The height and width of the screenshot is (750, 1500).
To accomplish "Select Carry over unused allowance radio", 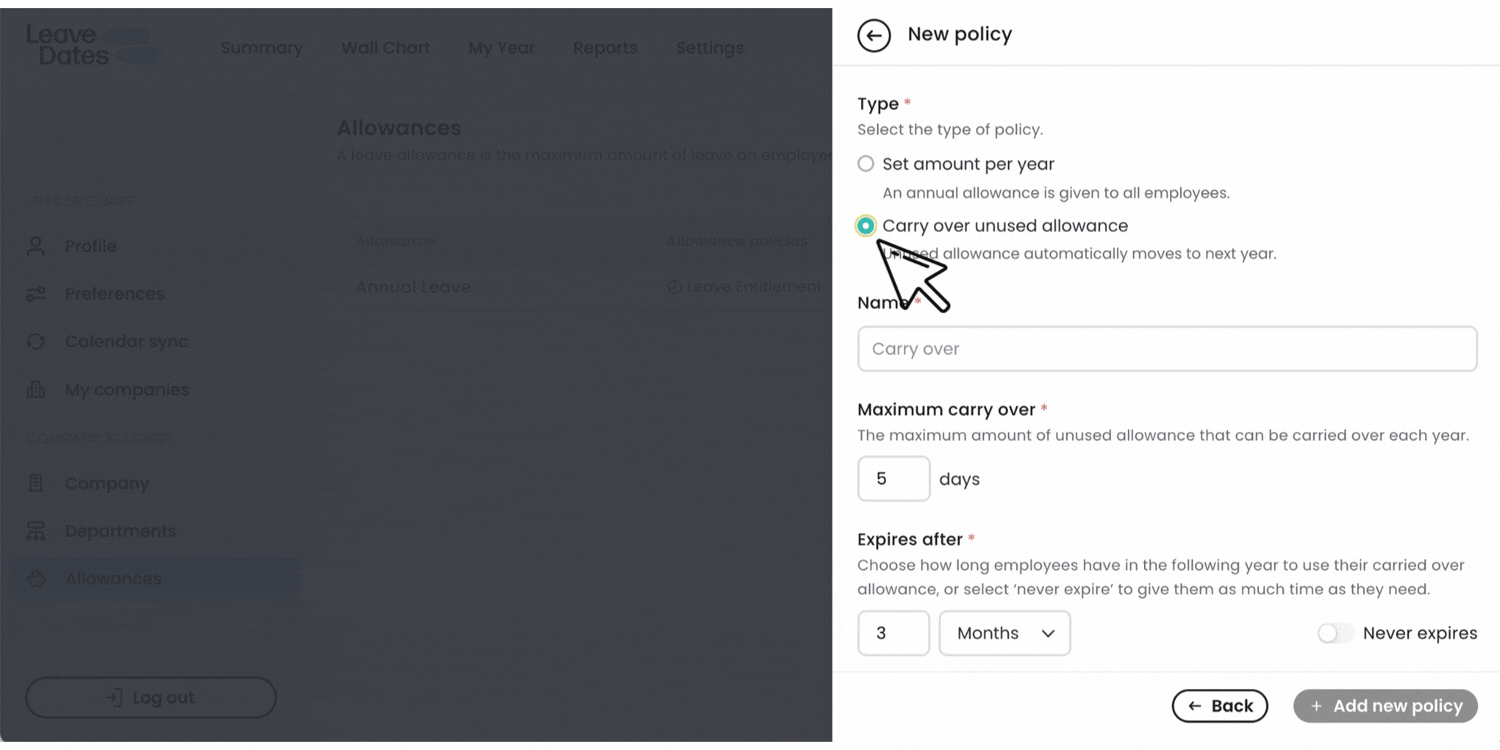I will click(866, 226).
